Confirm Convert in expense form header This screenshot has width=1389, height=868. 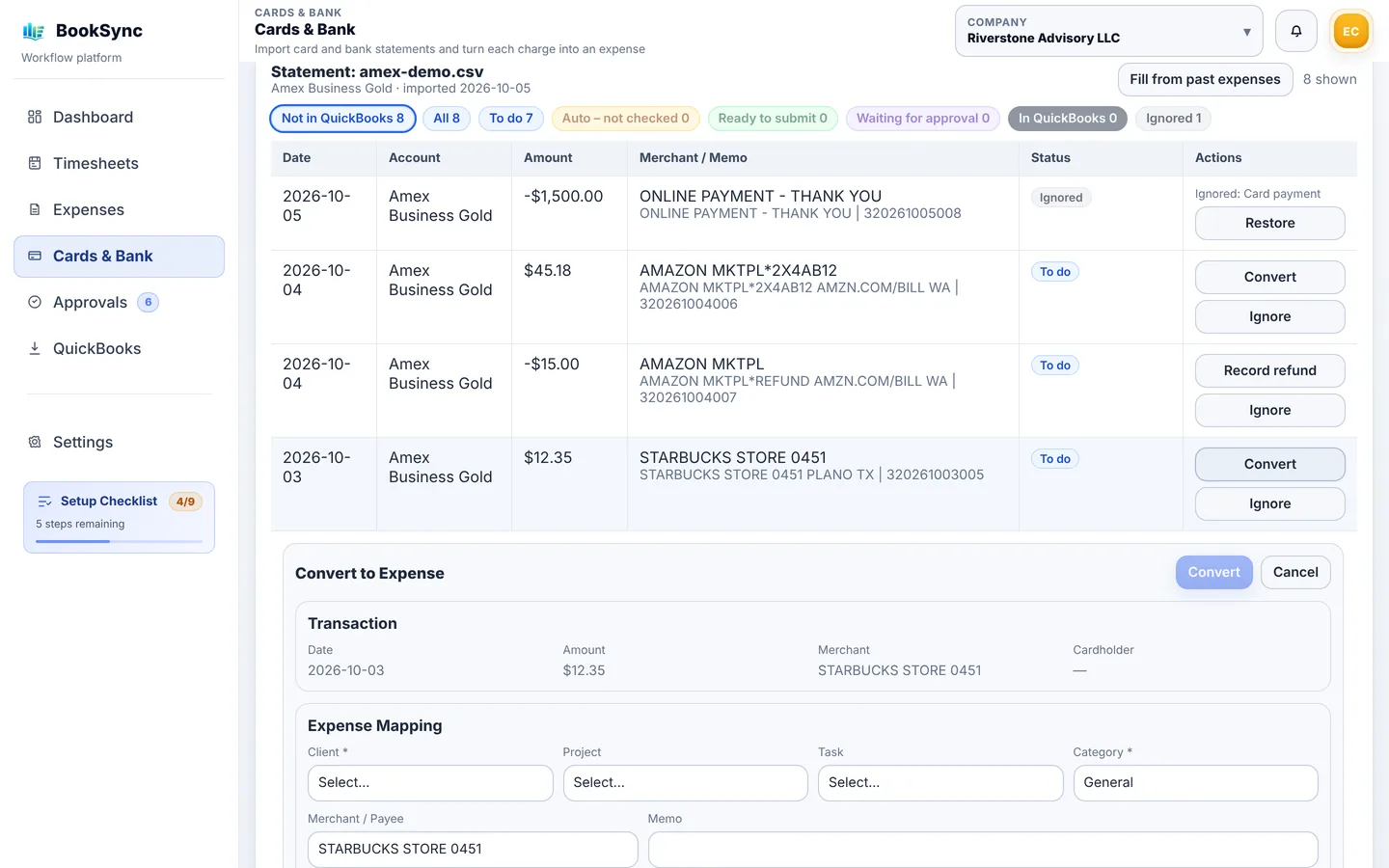[x=1213, y=572]
